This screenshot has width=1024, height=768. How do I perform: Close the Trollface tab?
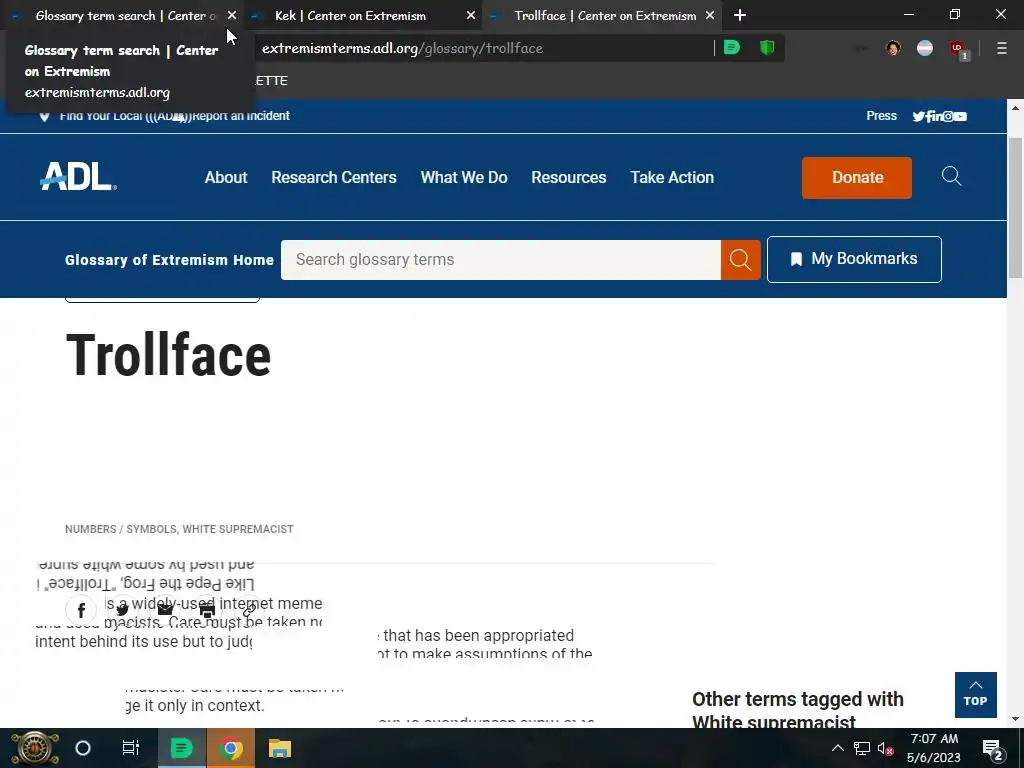[710, 15]
